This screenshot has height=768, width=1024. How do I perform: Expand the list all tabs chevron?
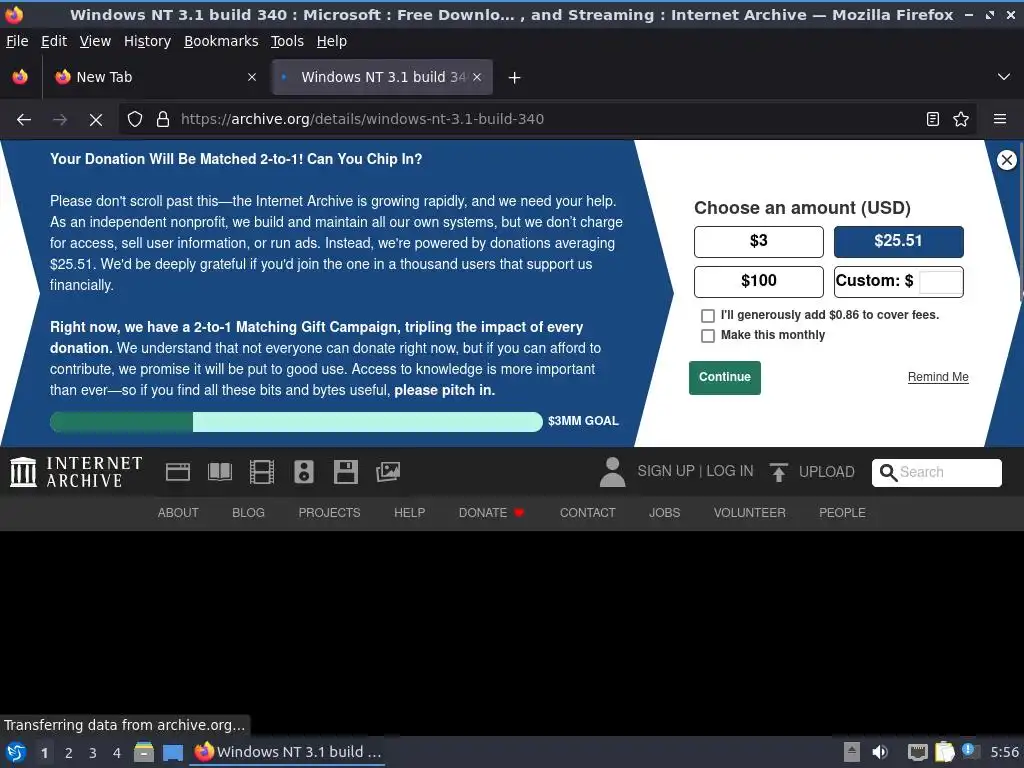click(1004, 77)
